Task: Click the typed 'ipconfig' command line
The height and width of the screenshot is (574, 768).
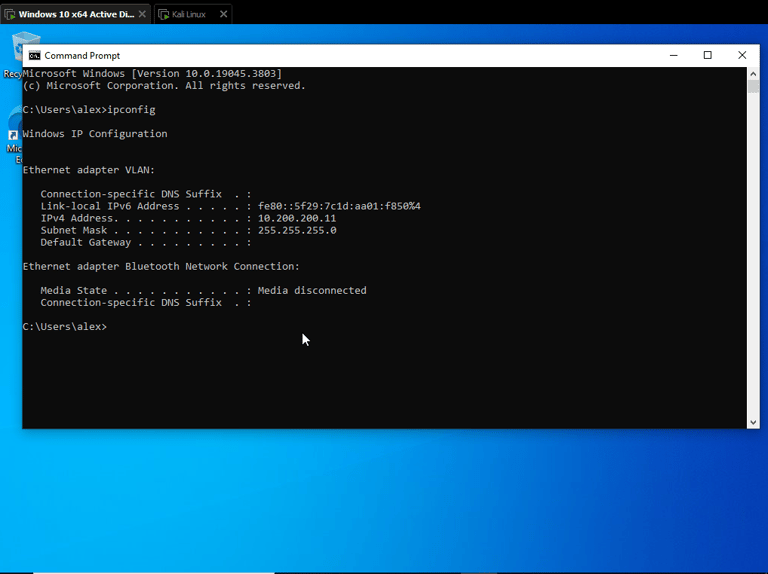Action: (x=89, y=110)
